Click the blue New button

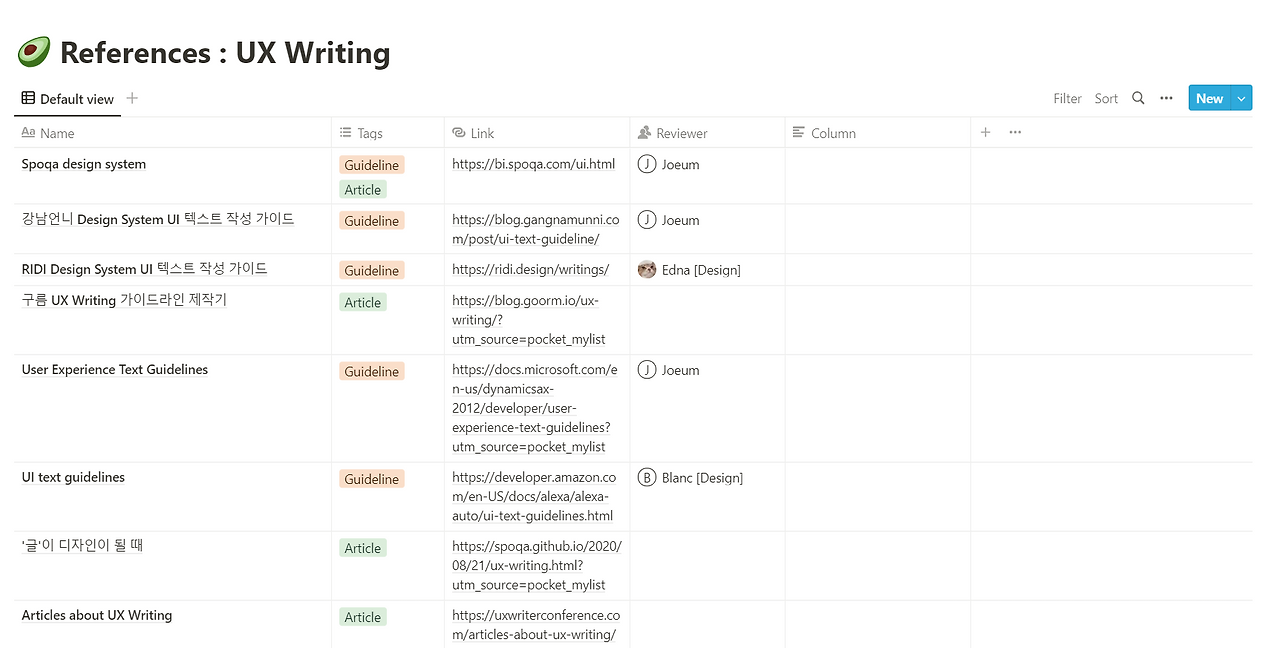pos(1209,98)
